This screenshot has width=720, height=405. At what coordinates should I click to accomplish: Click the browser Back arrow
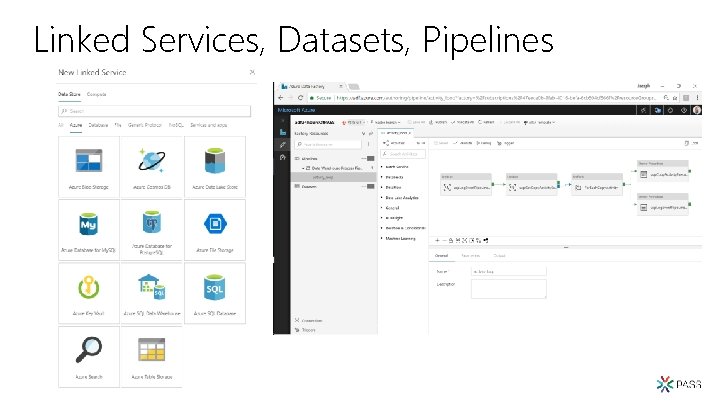coord(281,98)
